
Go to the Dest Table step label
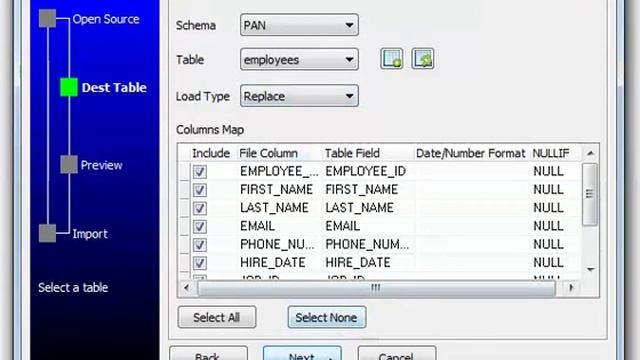tap(114, 87)
